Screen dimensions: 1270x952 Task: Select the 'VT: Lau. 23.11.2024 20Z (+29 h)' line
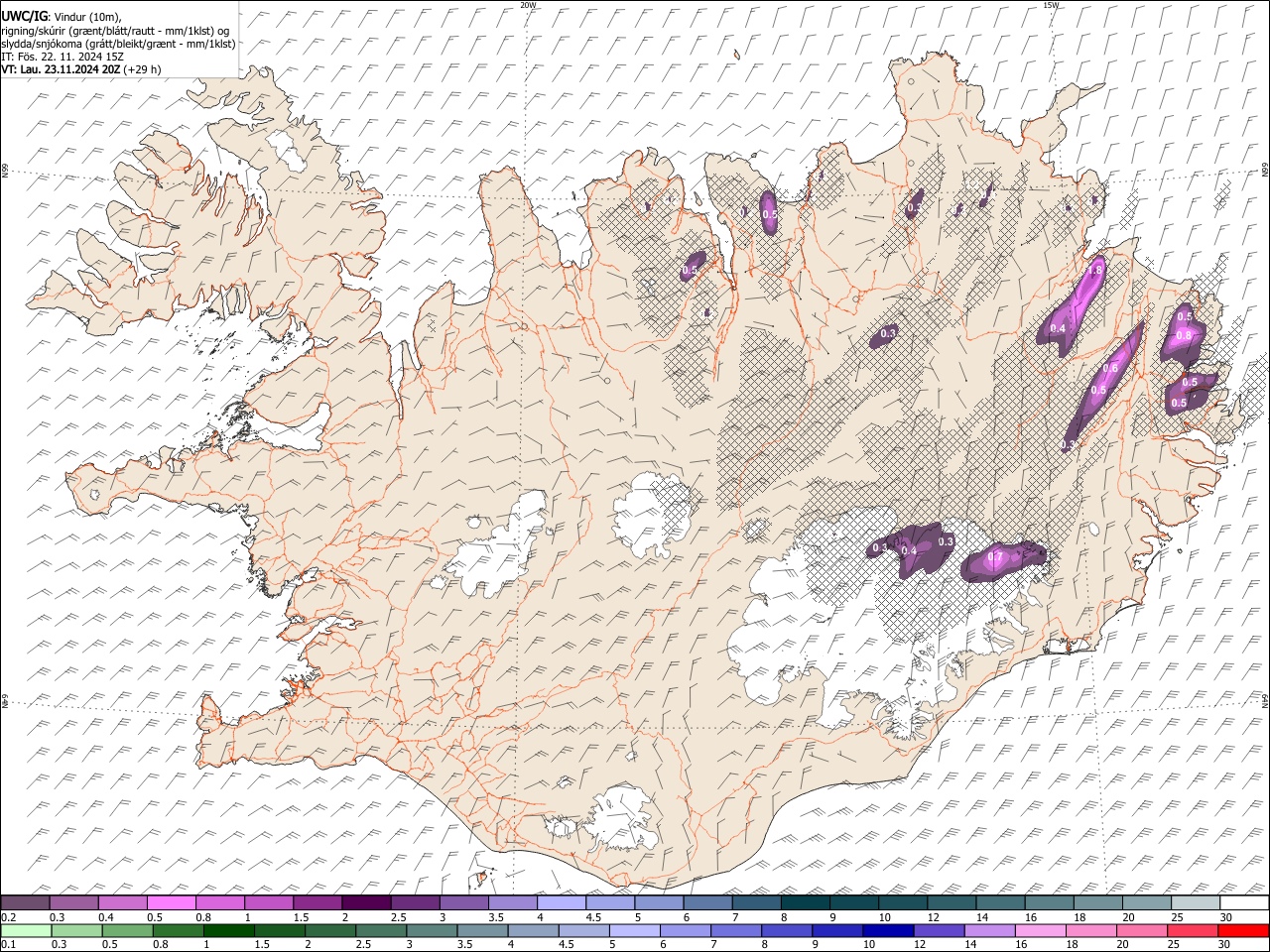tap(81, 69)
